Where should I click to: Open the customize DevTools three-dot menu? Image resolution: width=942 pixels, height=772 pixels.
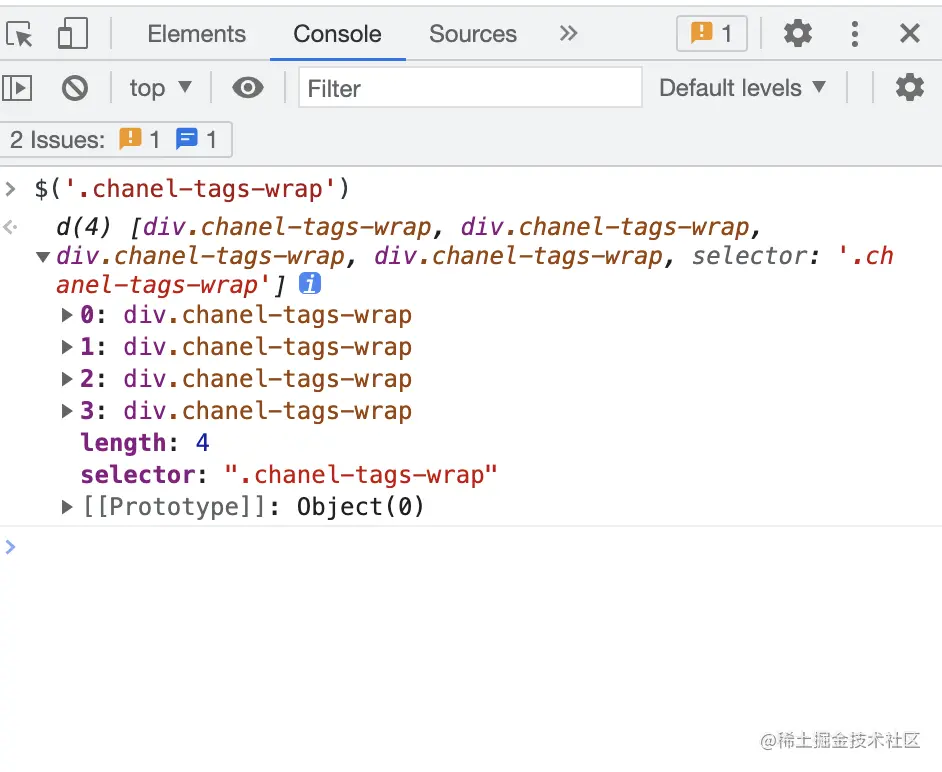coord(854,34)
